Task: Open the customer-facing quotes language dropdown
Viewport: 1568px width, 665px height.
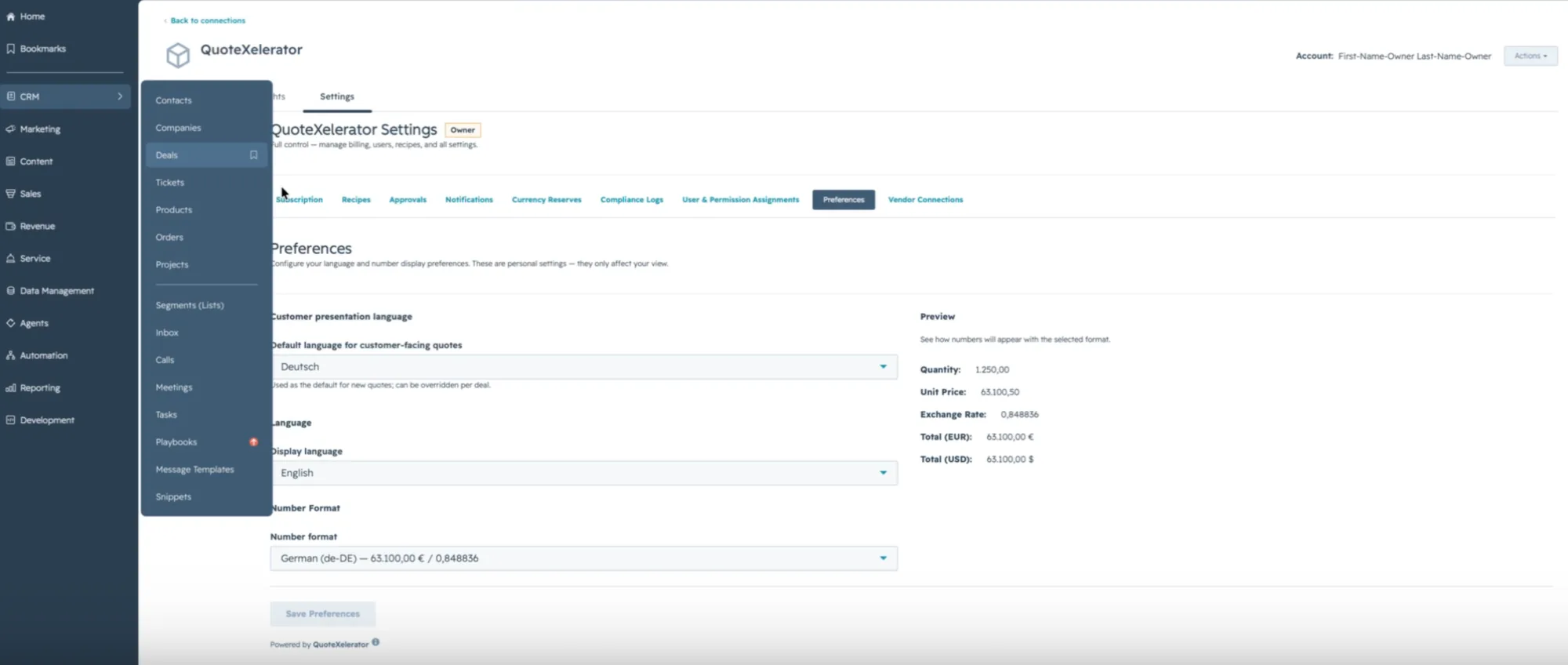Action: pyautogui.click(x=584, y=367)
